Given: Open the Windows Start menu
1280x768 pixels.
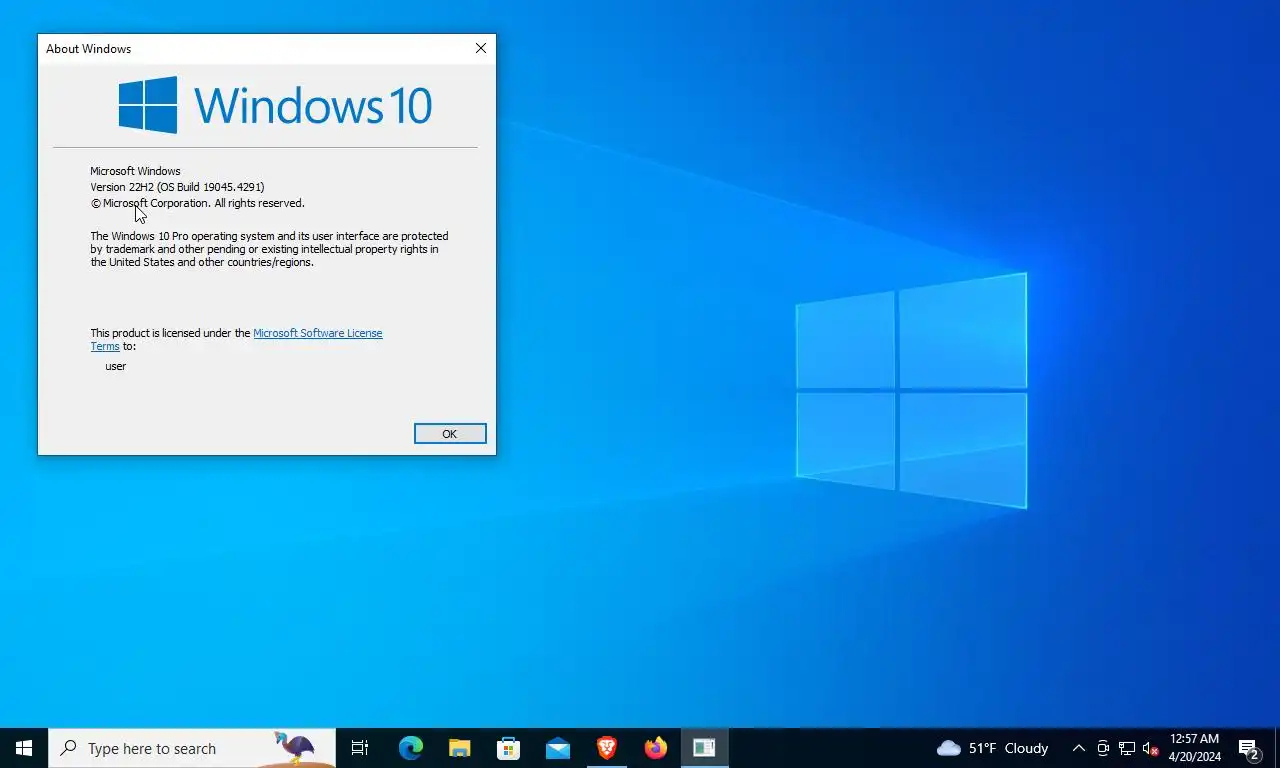Looking at the screenshot, I should [24, 748].
